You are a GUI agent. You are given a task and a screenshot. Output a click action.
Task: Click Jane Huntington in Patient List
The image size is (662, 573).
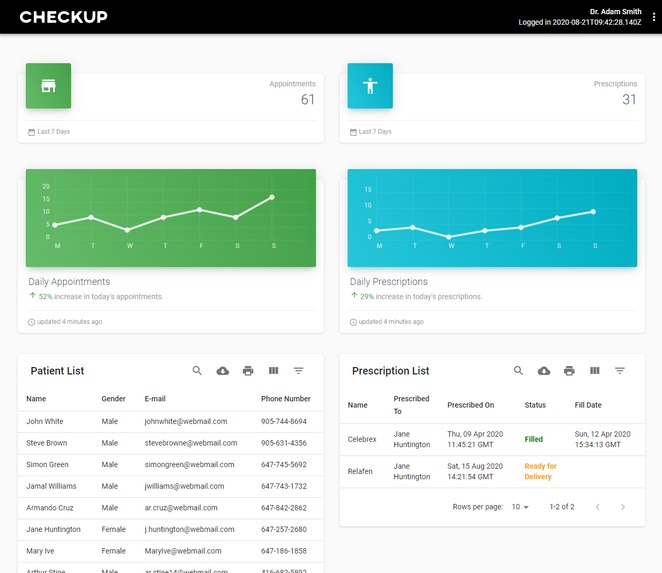(53, 530)
